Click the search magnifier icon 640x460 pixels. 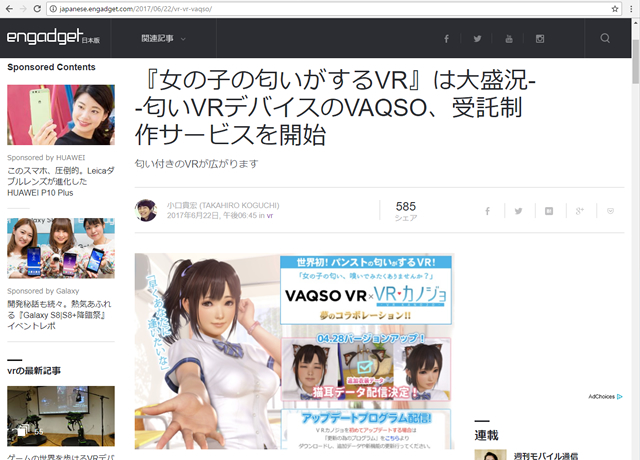(605, 39)
